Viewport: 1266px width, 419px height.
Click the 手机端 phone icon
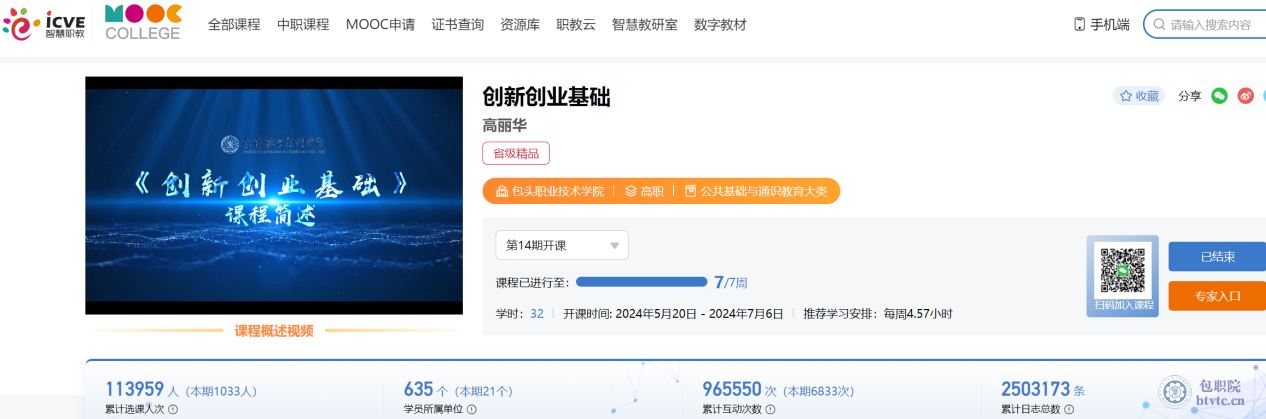pos(1079,25)
